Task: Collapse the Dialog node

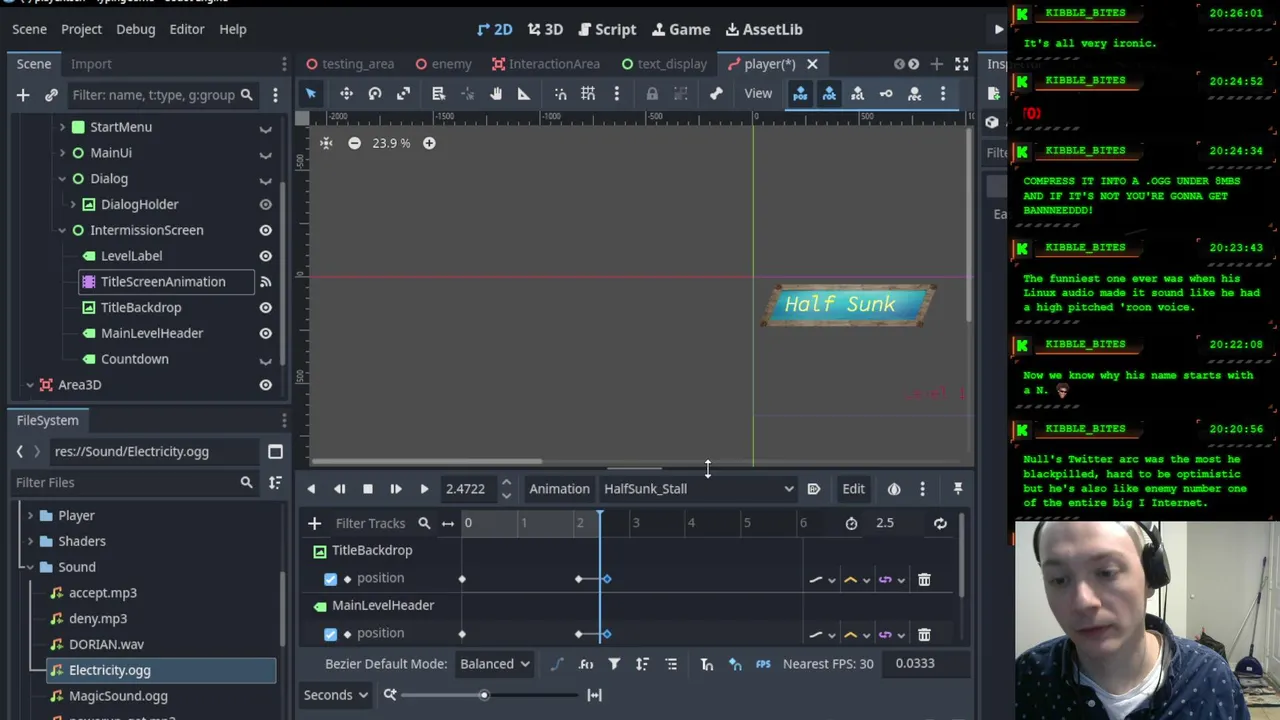Action: tap(62, 179)
